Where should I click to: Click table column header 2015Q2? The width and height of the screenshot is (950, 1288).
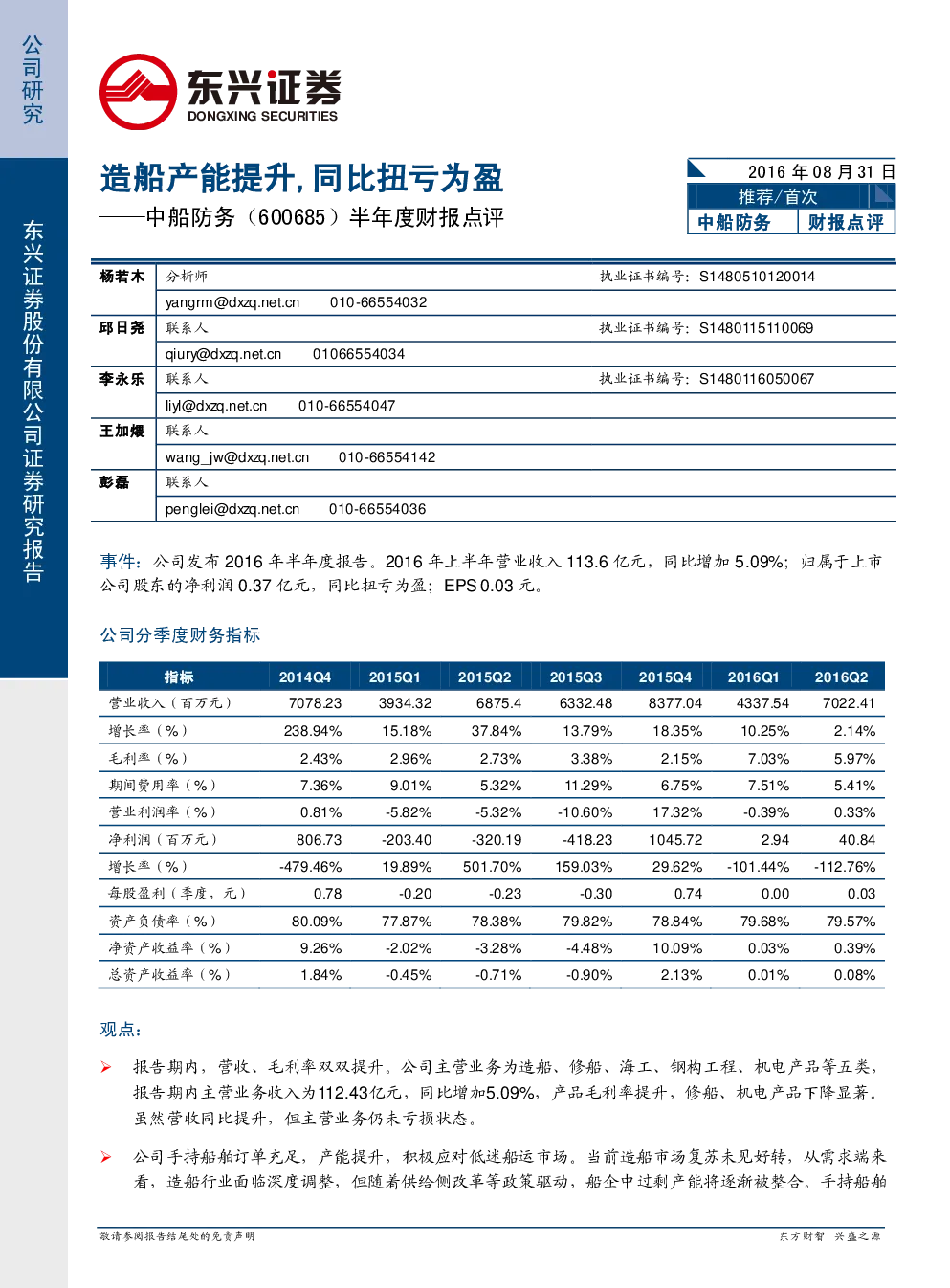[x=484, y=677]
